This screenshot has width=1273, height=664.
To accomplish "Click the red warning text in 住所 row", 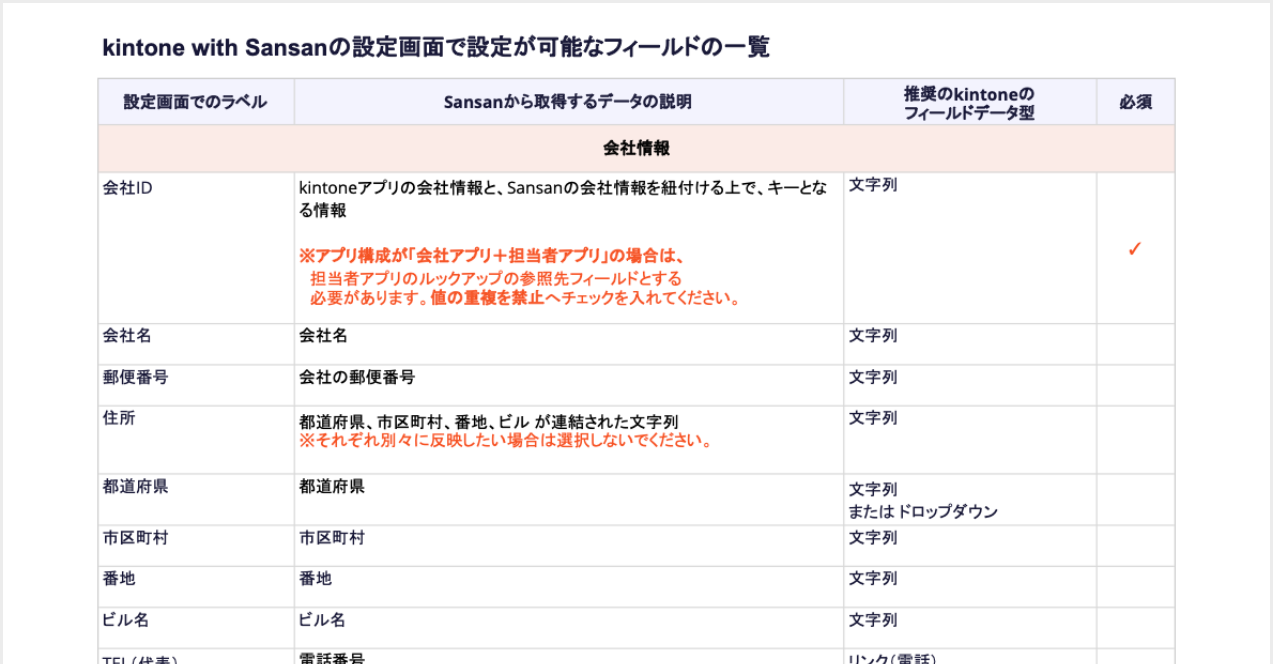I will (505, 440).
